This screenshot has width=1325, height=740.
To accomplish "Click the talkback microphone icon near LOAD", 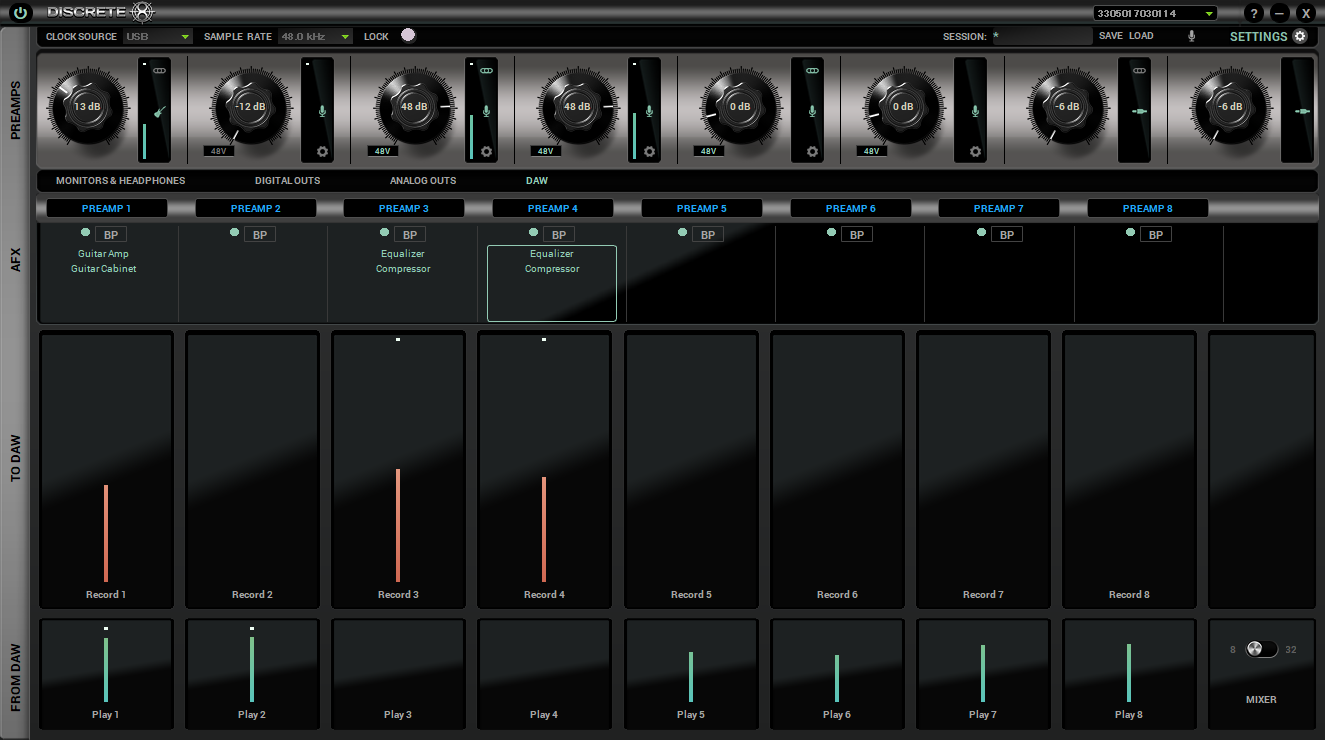I will [1191, 36].
